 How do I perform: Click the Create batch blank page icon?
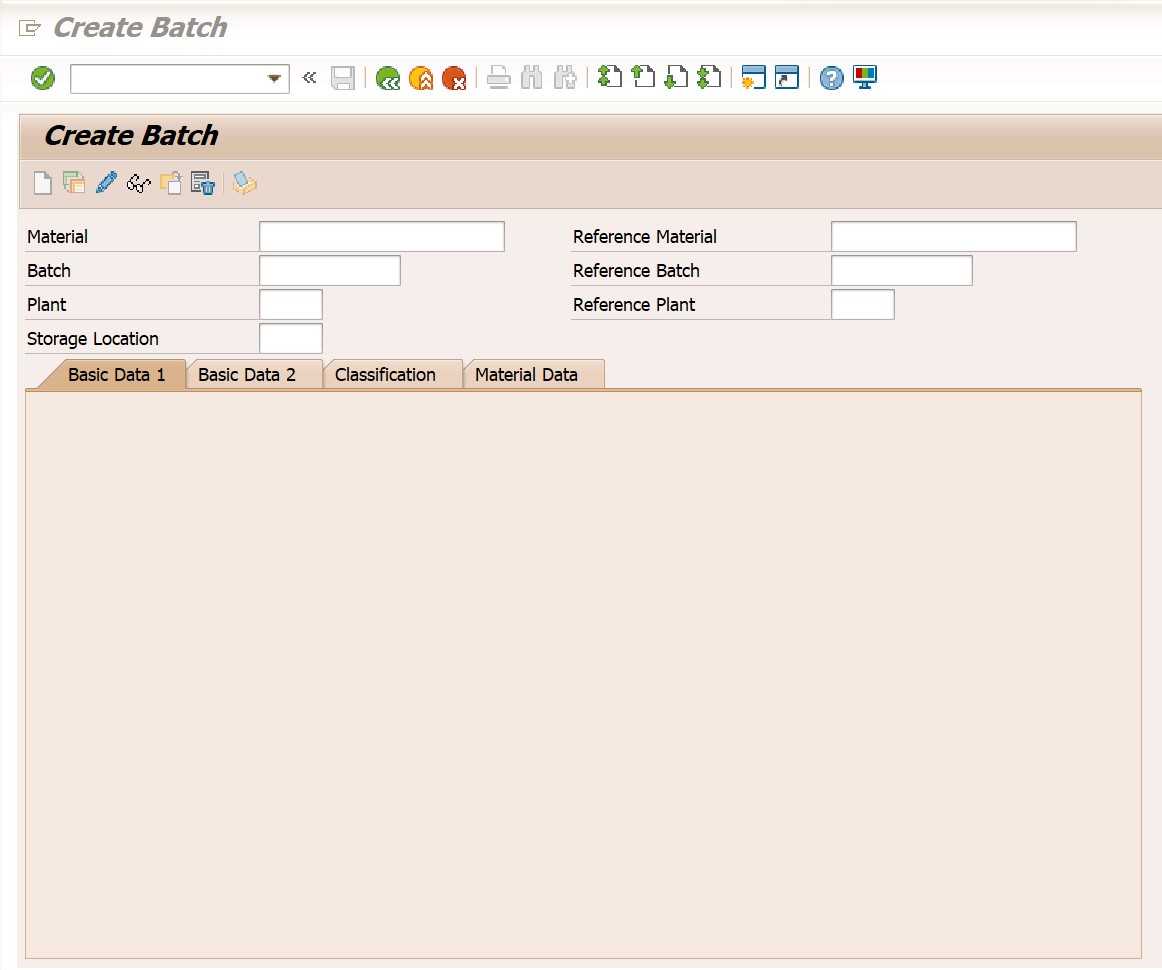click(42, 183)
